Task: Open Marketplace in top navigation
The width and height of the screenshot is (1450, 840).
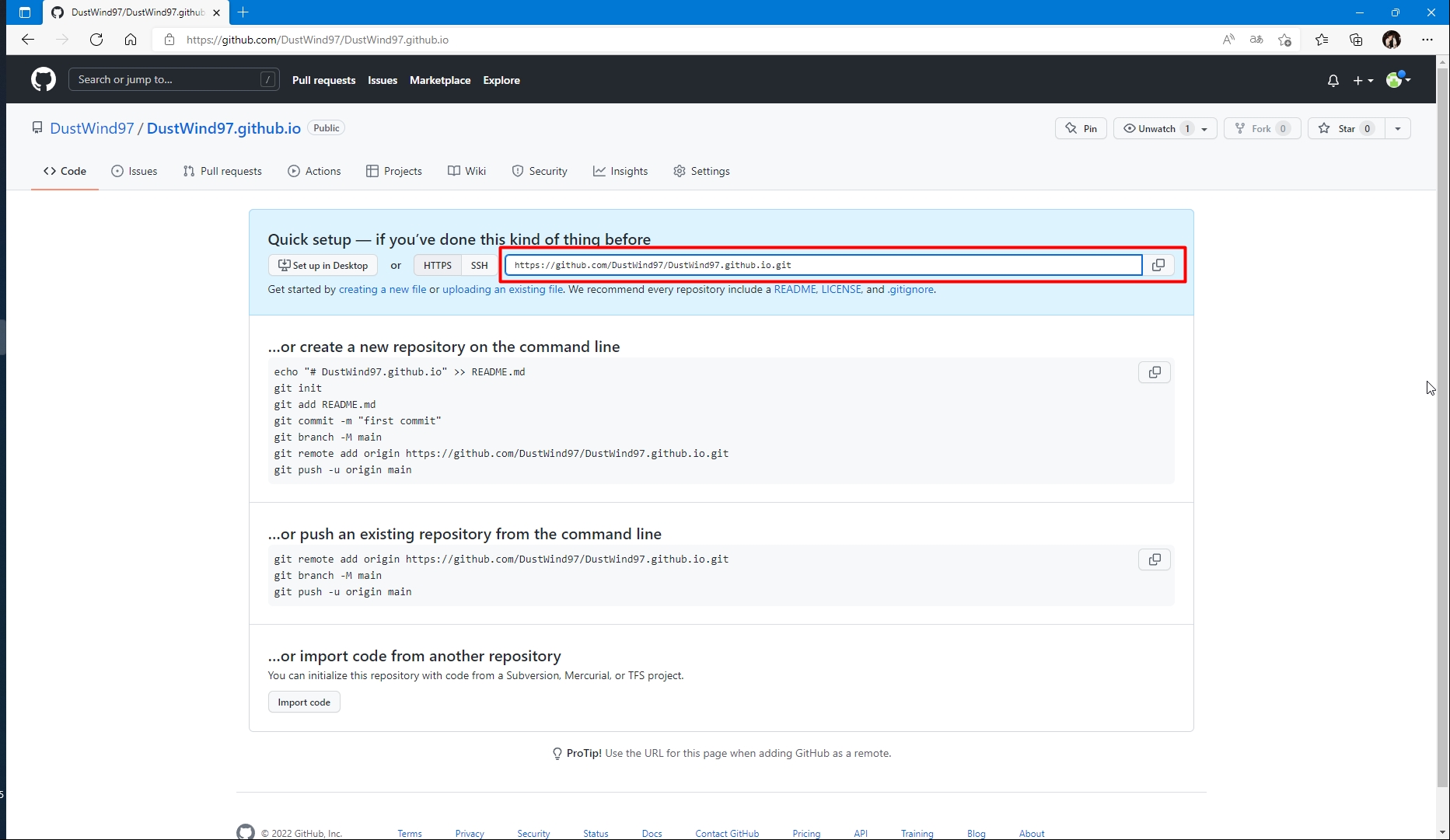Action: tap(440, 80)
